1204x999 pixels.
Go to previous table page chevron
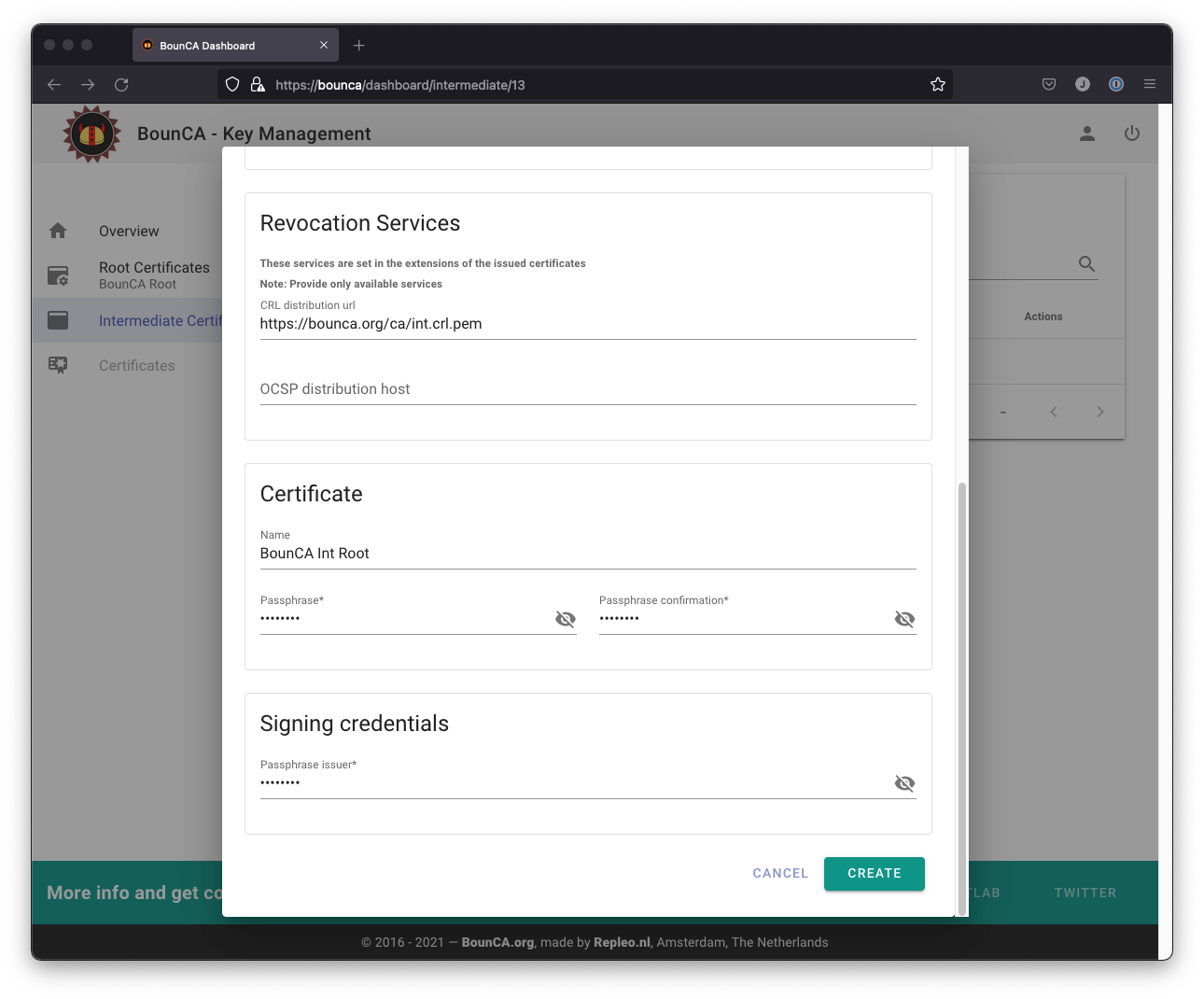pyautogui.click(x=1054, y=412)
